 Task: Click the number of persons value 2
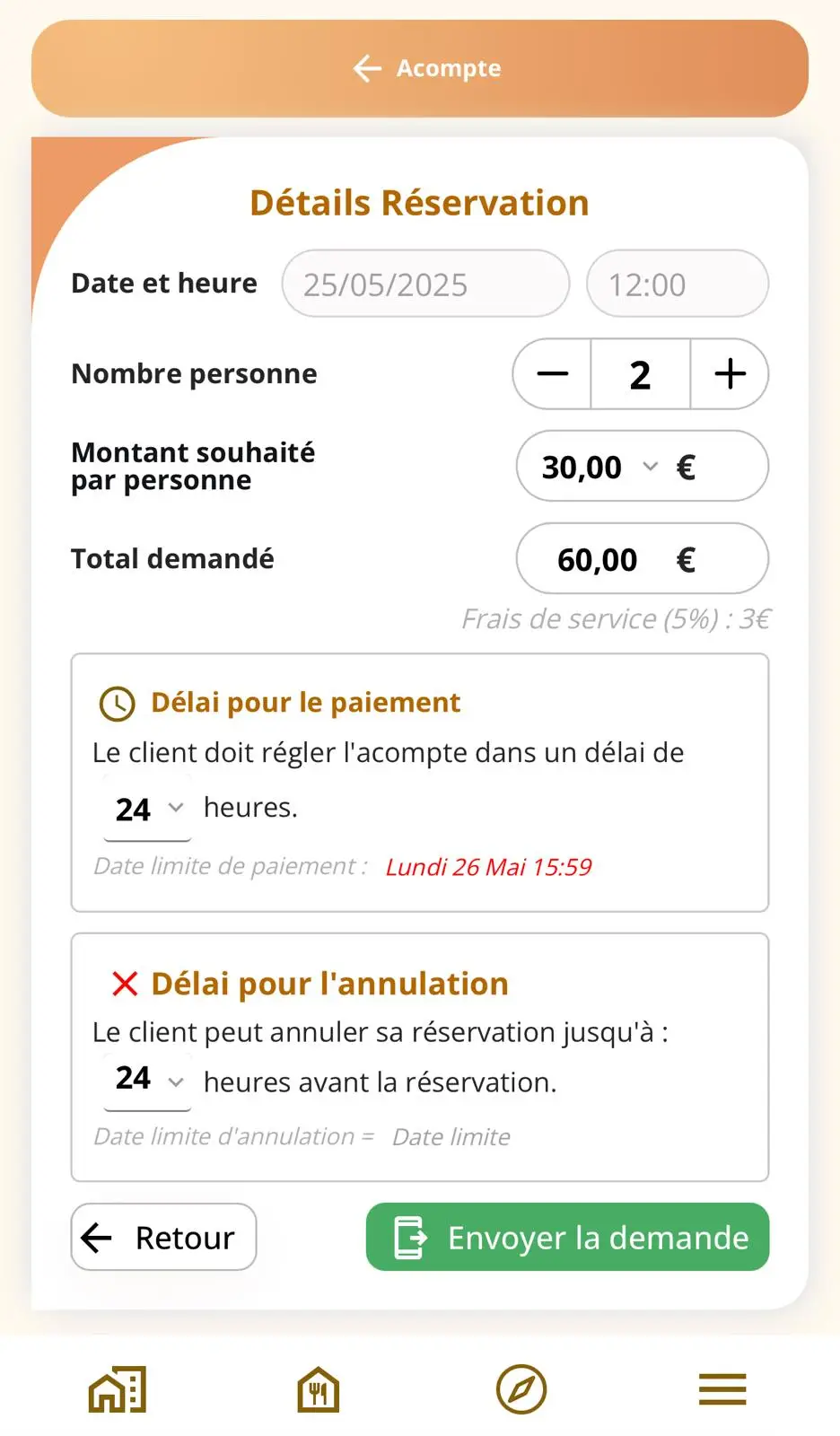[640, 374]
